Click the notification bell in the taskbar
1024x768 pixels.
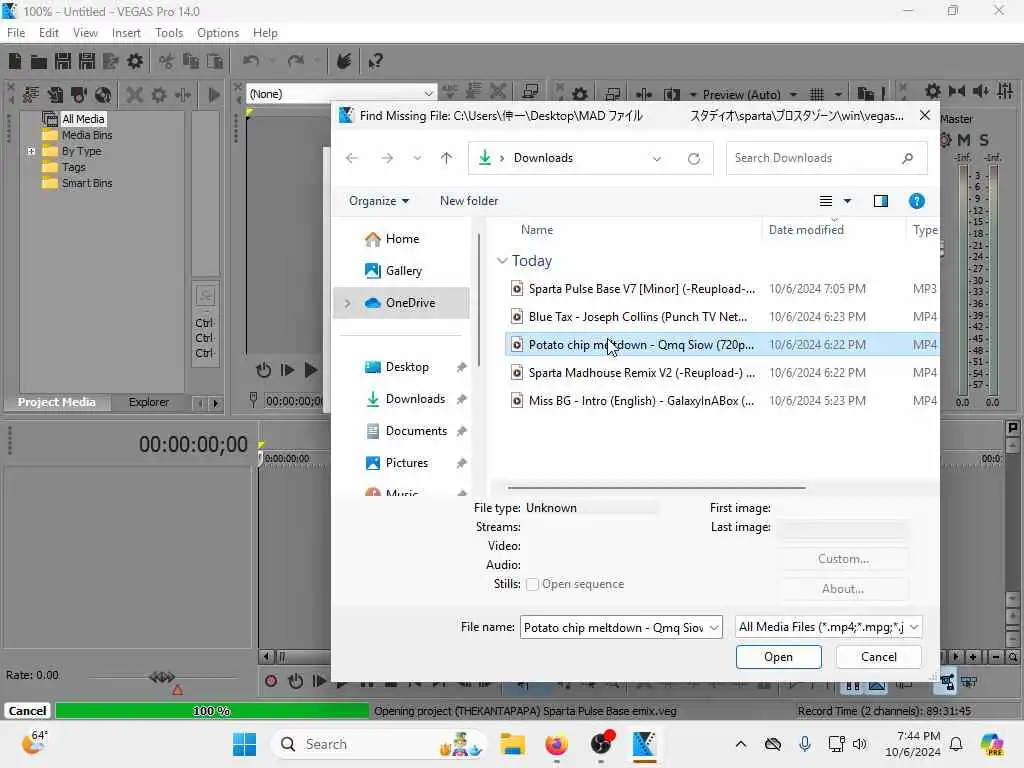pyautogui.click(x=956, y=744)
